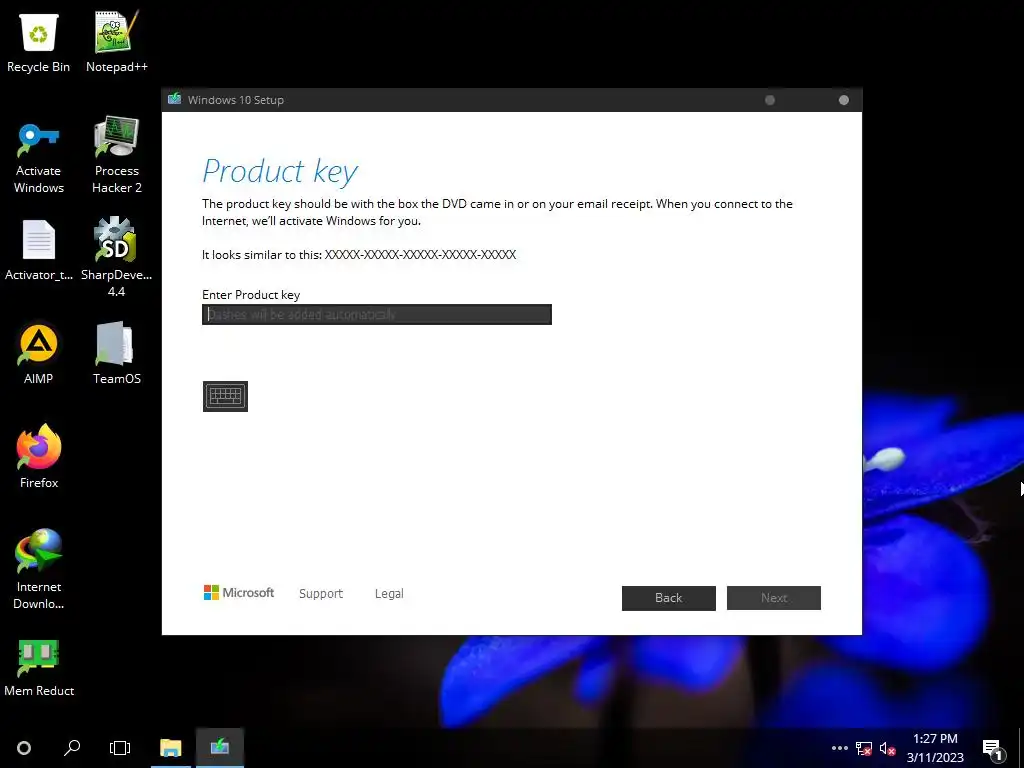Click the muted volume tray icon
Viewport: 1024px width, 768px height.
(888, 748)
